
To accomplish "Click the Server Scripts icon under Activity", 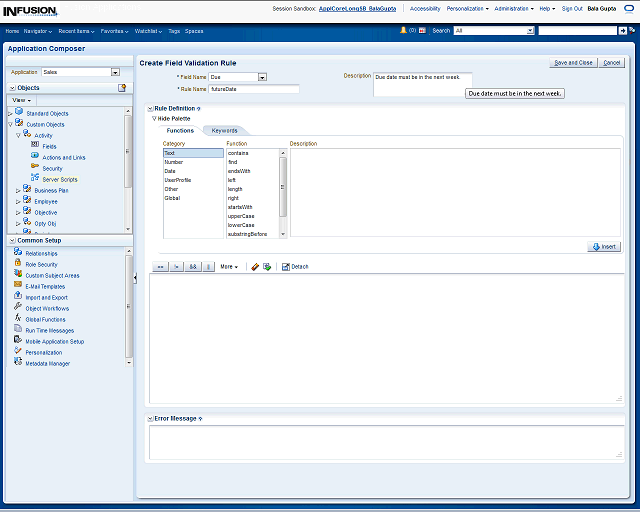I will [35, 179].
